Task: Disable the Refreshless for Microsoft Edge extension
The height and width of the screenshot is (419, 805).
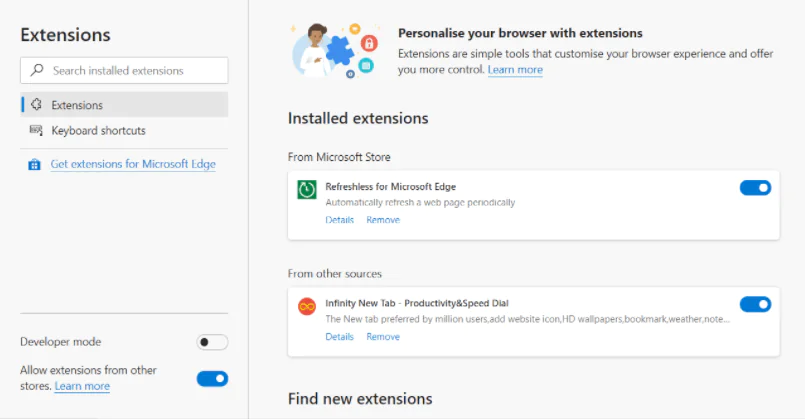Action: [755, 187]
